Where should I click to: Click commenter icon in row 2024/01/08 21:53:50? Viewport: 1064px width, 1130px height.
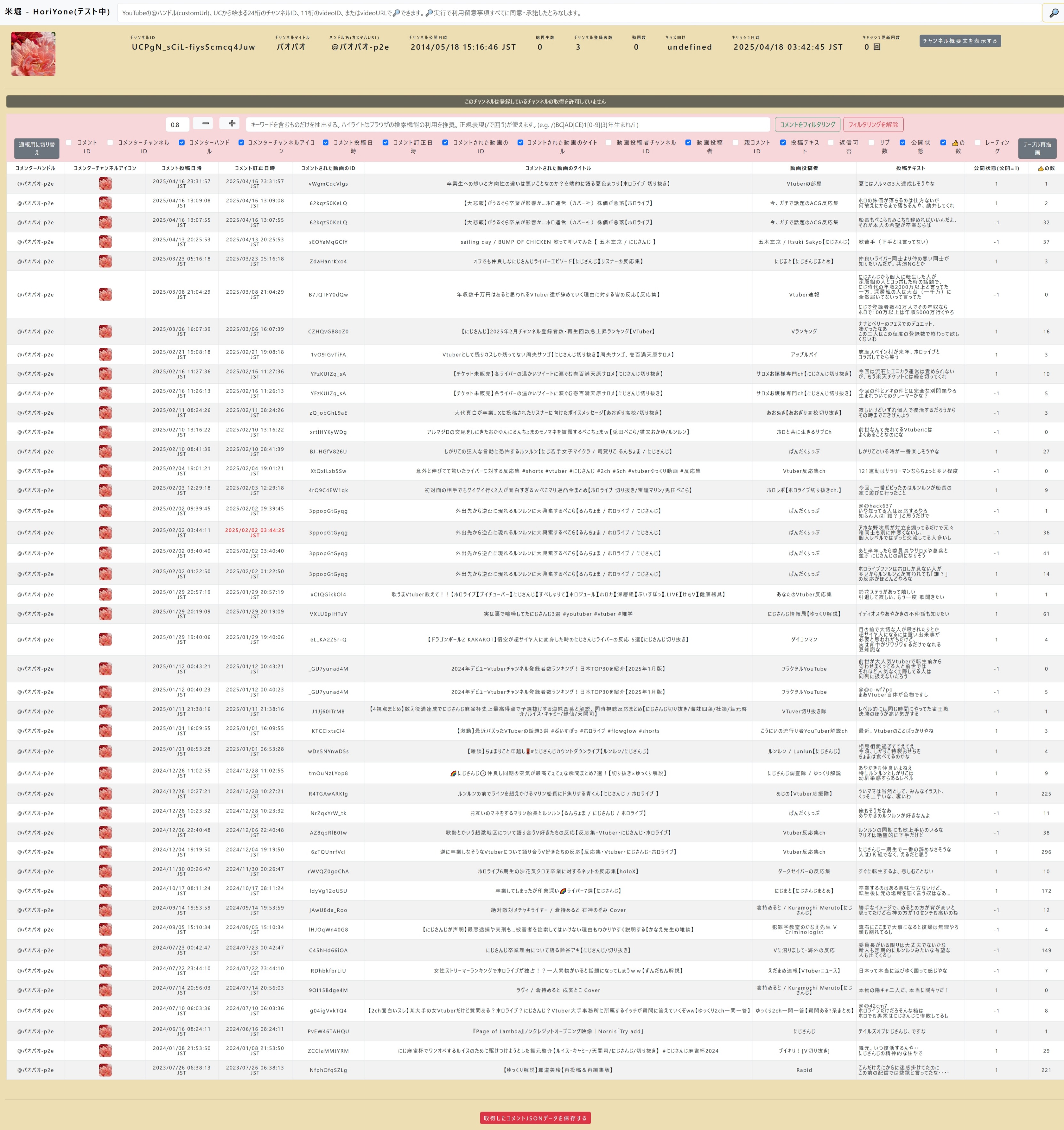tap(105, 1051)
